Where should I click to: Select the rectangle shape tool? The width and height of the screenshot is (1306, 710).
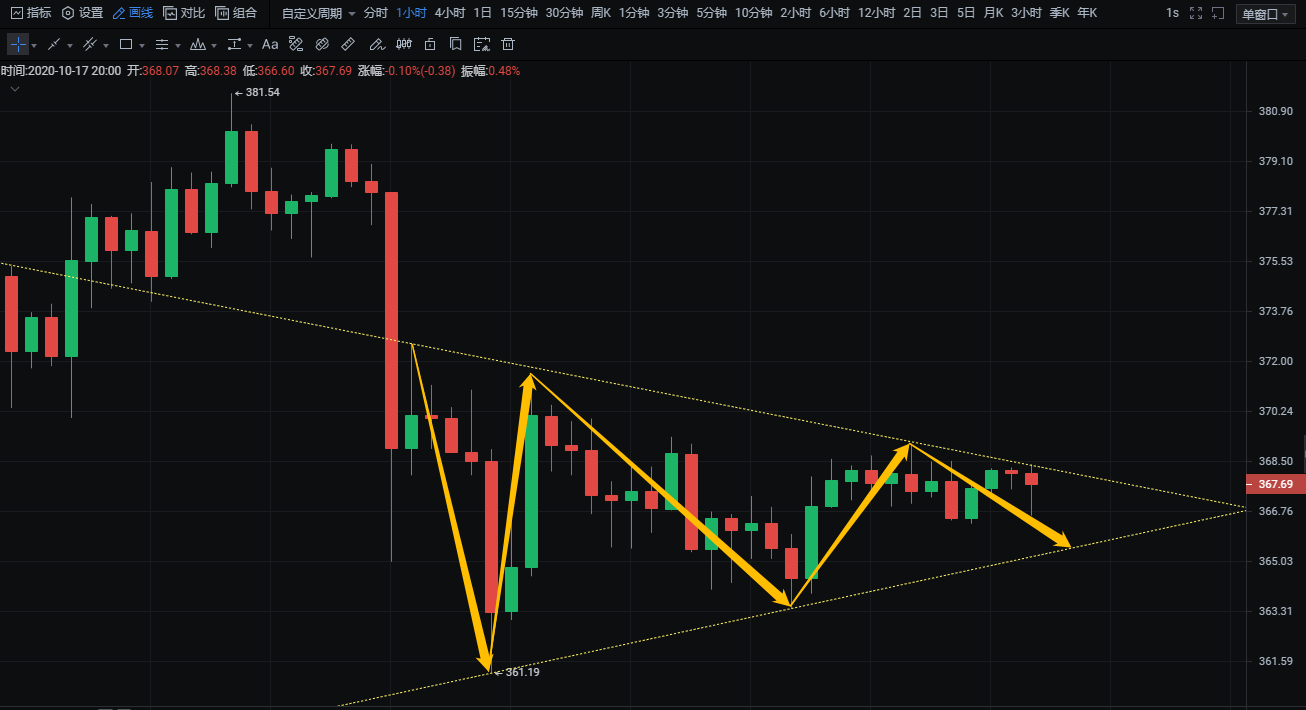(126, 45)
